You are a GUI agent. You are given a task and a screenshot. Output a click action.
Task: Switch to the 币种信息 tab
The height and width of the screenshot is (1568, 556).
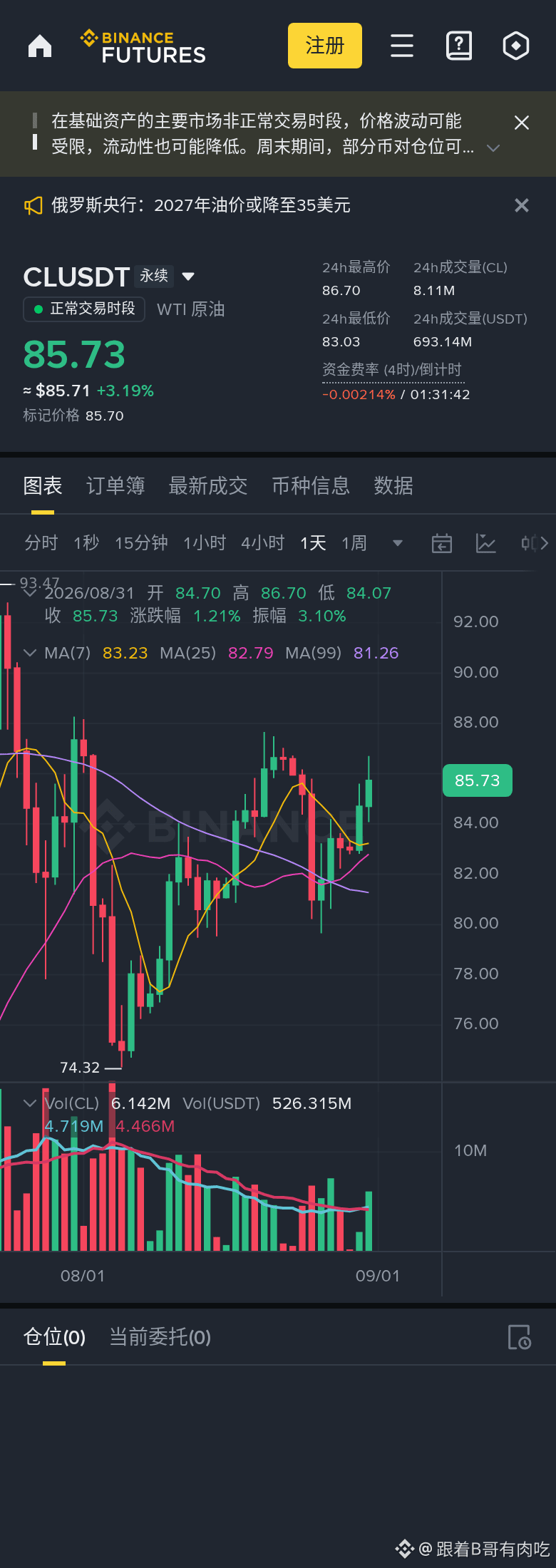click(x=311, y=486)
